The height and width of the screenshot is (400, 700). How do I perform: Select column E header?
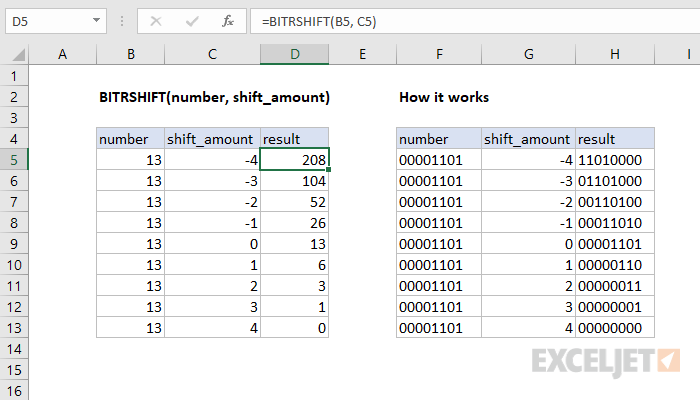[x=362, y=54]
